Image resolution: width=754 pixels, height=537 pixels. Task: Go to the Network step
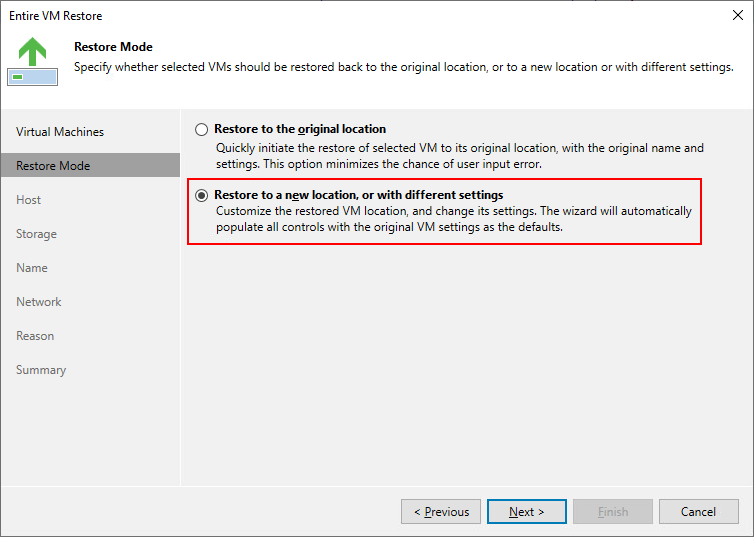coord(39,302)
